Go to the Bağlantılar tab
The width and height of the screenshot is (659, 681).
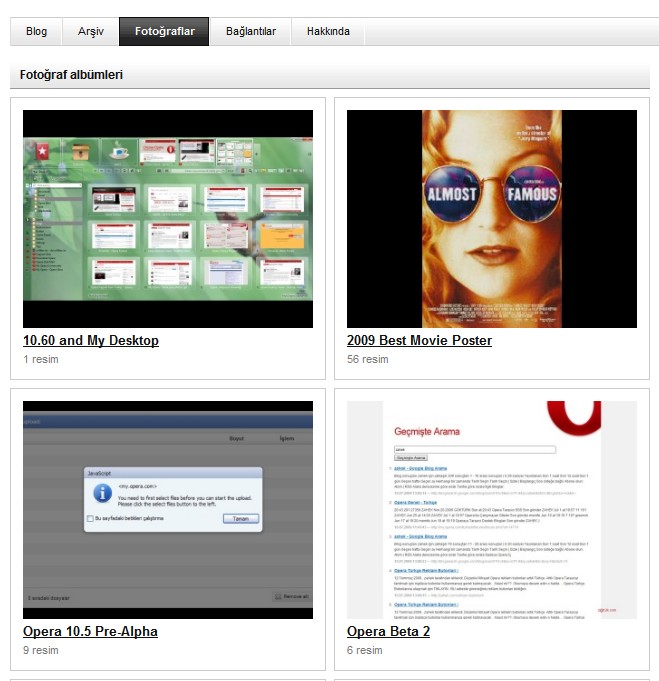click(251, 31)
